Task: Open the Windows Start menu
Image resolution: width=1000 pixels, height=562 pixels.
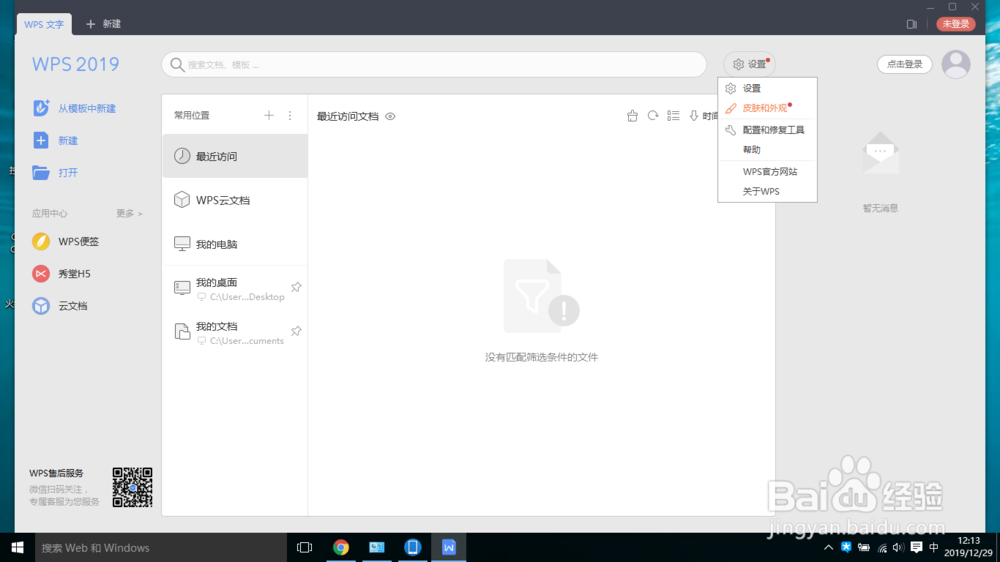Action: [x=17, y=547]
